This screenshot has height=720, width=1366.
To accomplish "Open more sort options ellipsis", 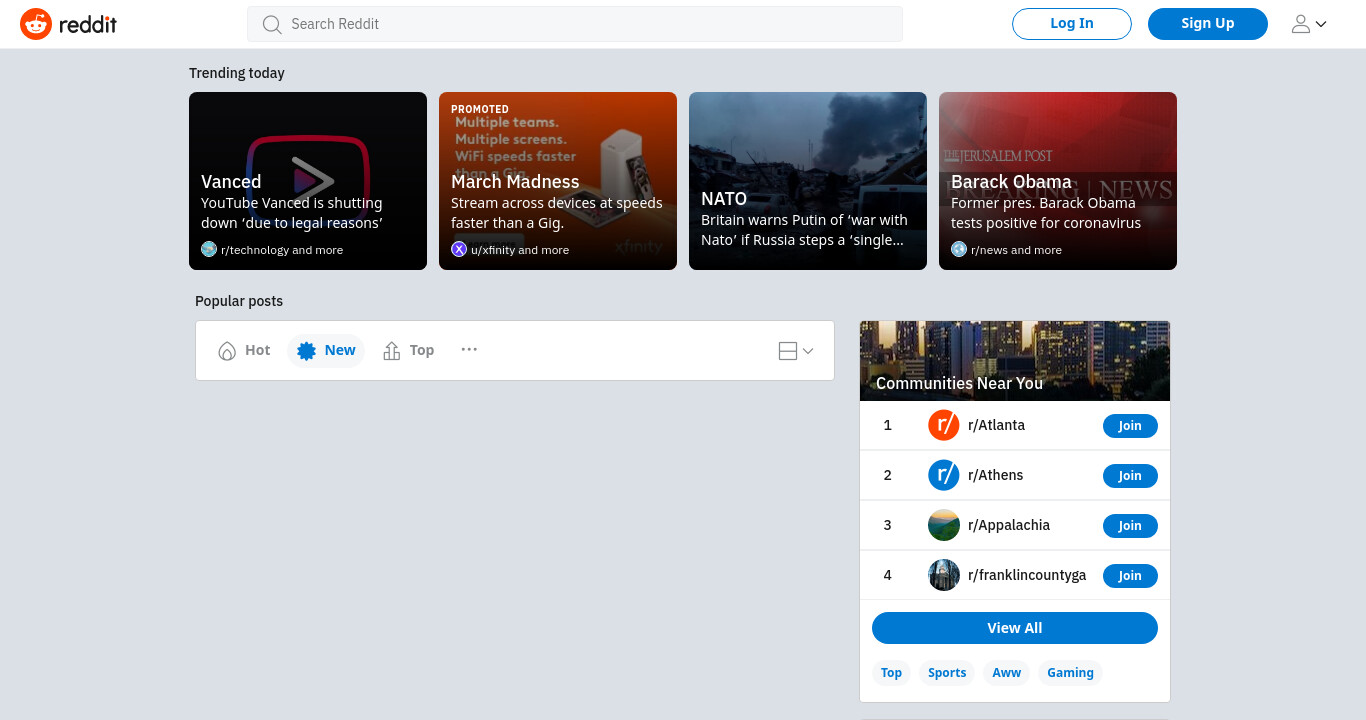I will pyautogui.click(x=469, y=349).
